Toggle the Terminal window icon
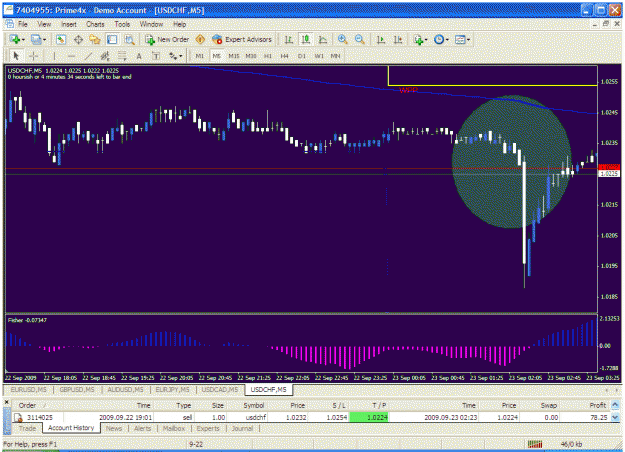625x452 pixels. 112,39
